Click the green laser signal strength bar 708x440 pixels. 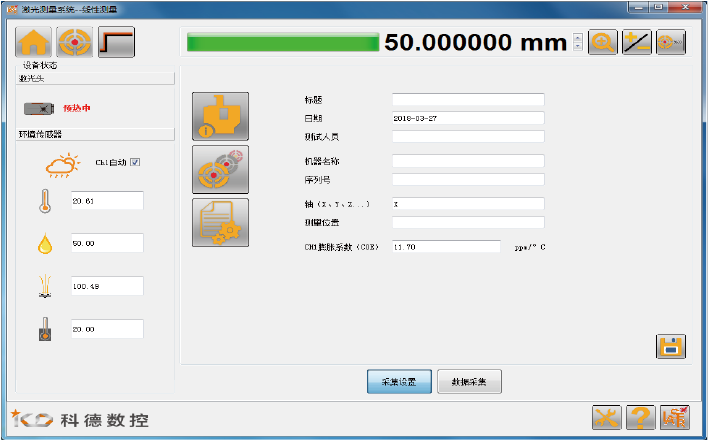click(282, 43)
